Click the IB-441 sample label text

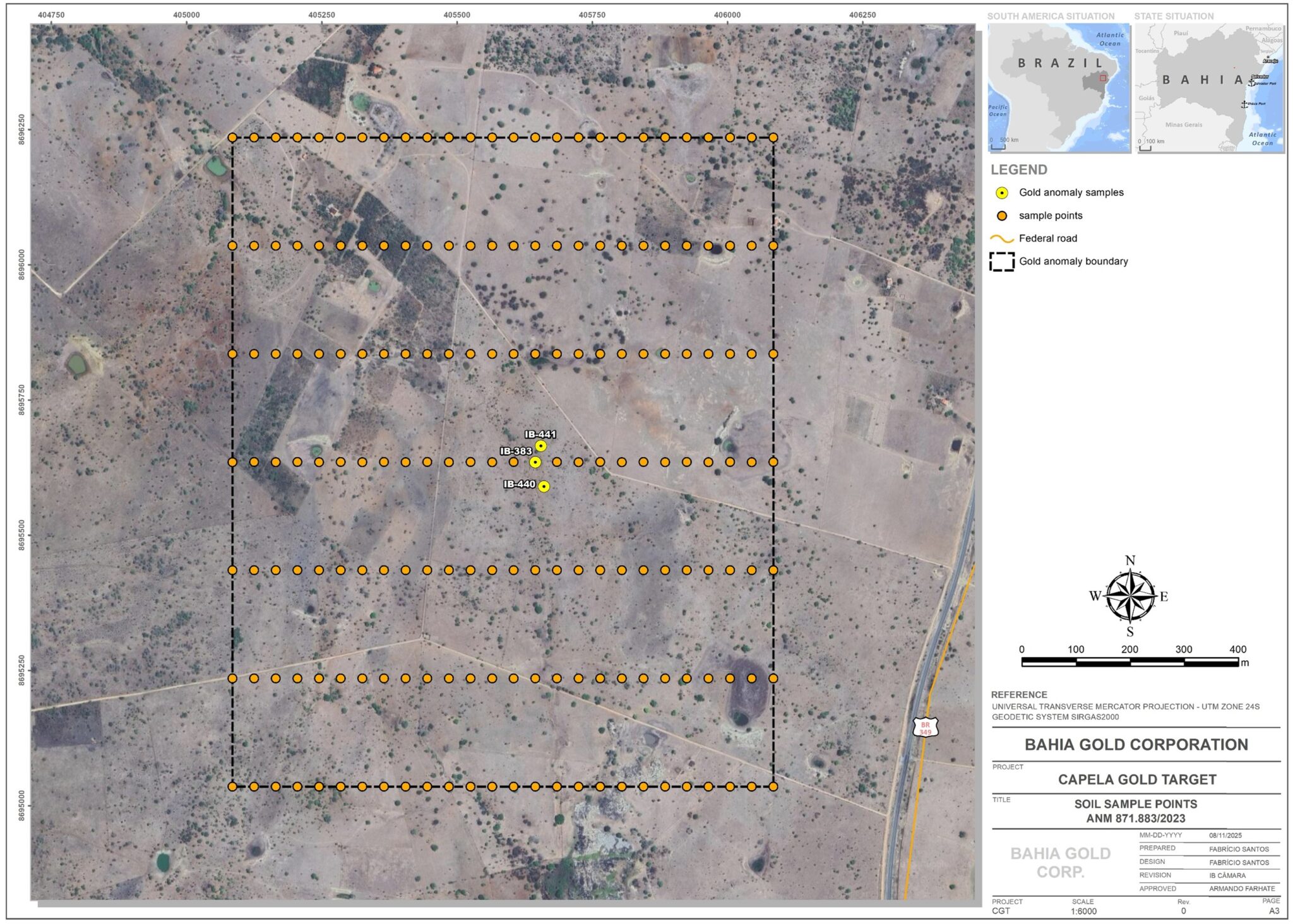click(540, 434)
